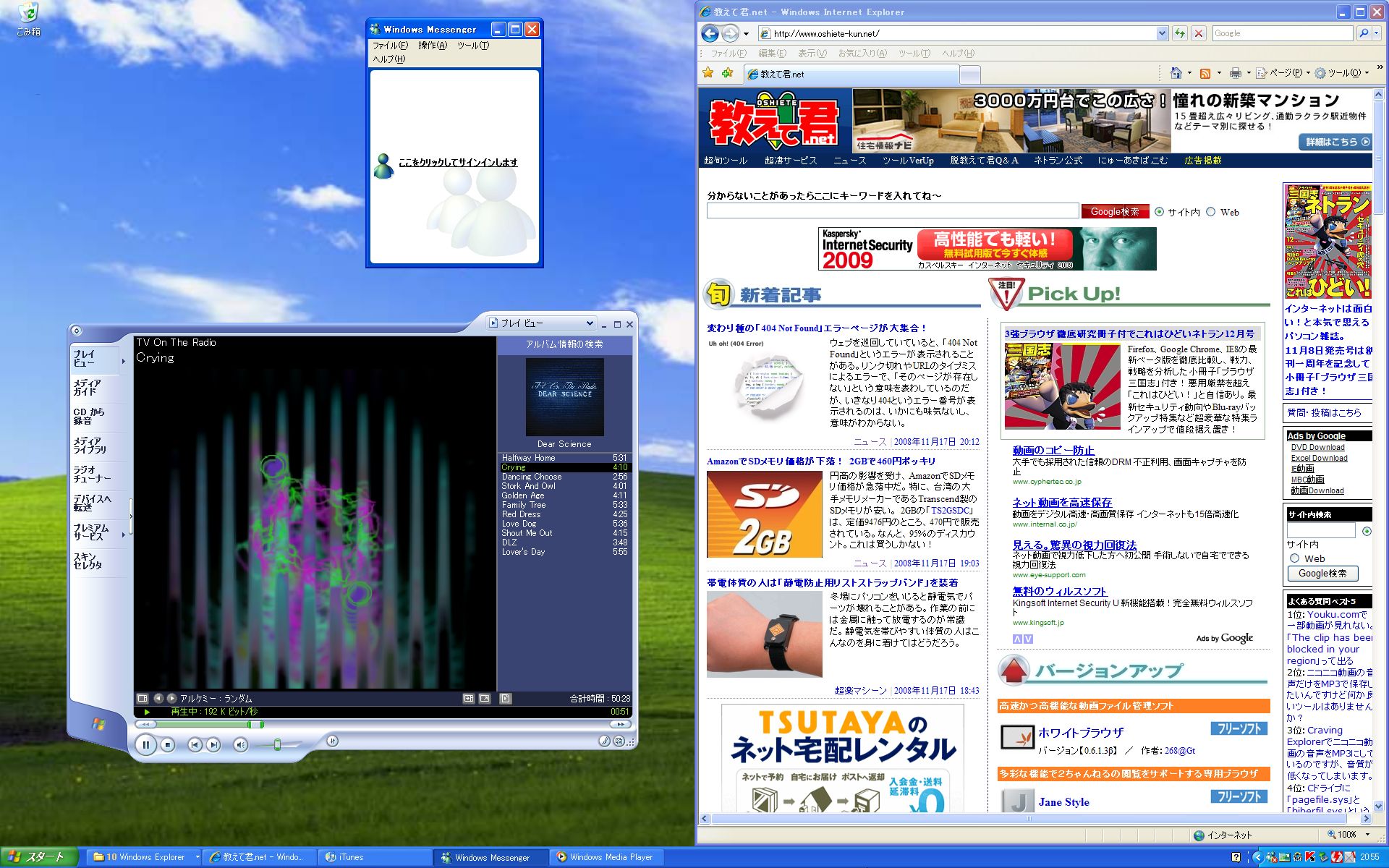Mute the Media Player speaker icon
The width and height of the screenshot is (1389, 868).
240,744
